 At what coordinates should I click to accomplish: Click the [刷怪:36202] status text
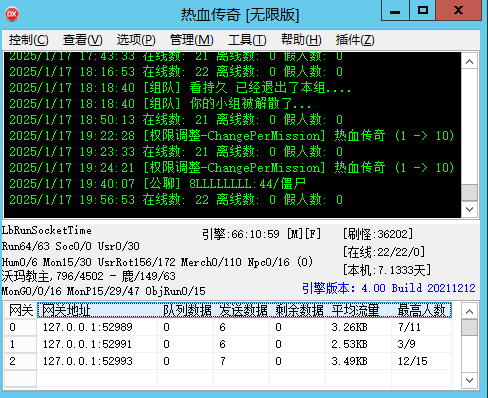point(378,234)
